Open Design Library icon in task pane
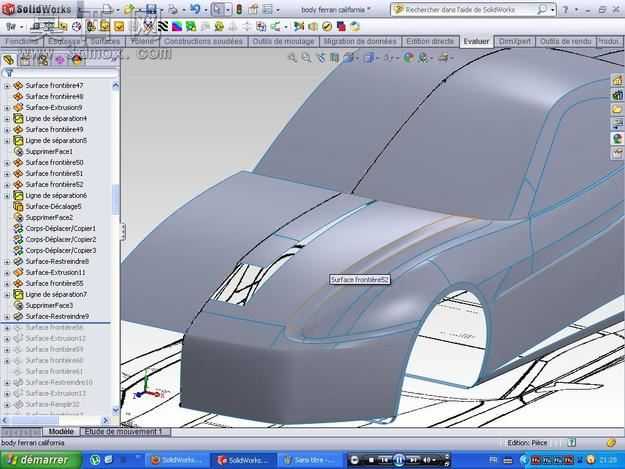 [x=617, y=95]
